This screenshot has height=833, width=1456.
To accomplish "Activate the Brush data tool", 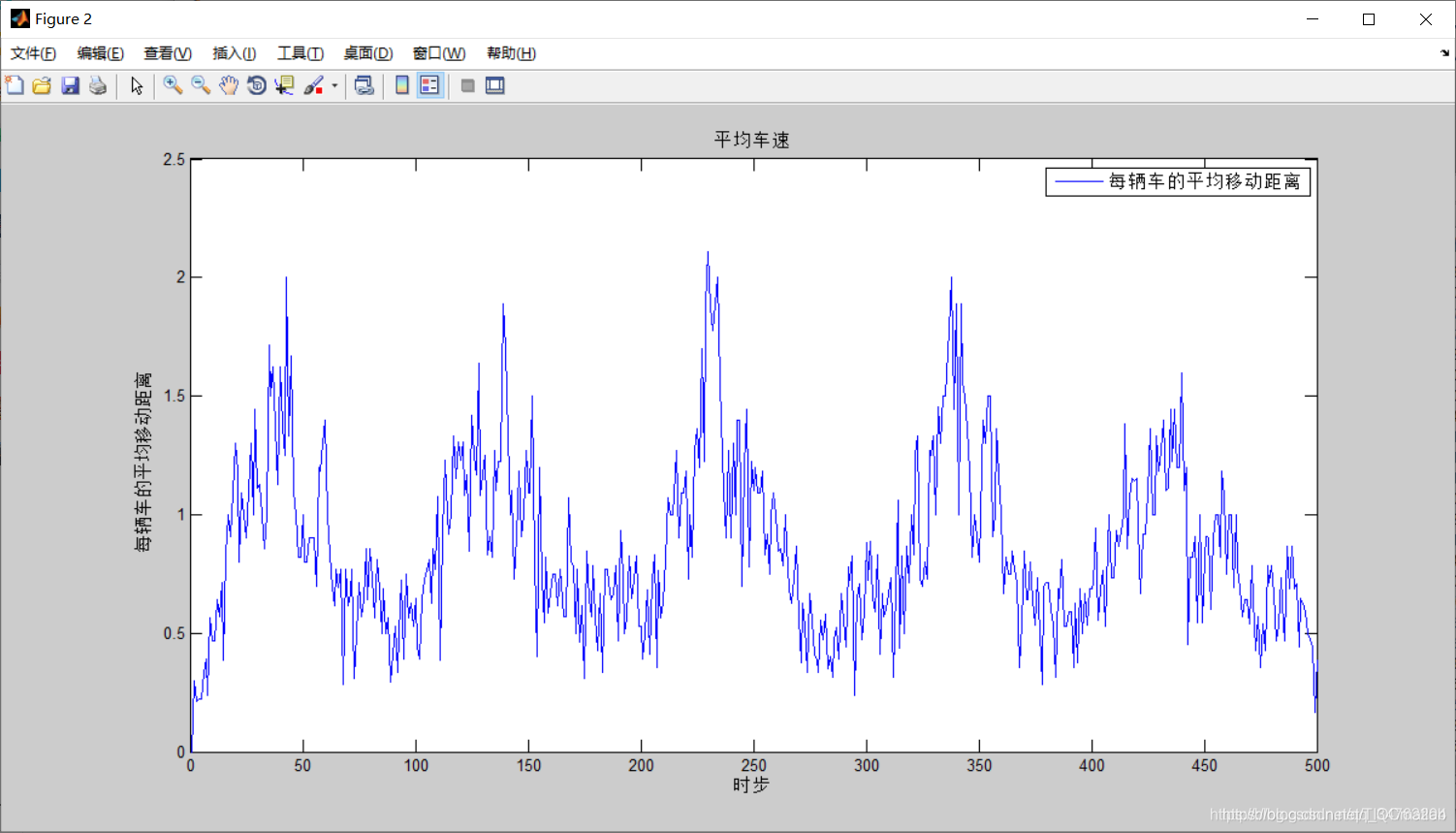I will coord(313,85).
